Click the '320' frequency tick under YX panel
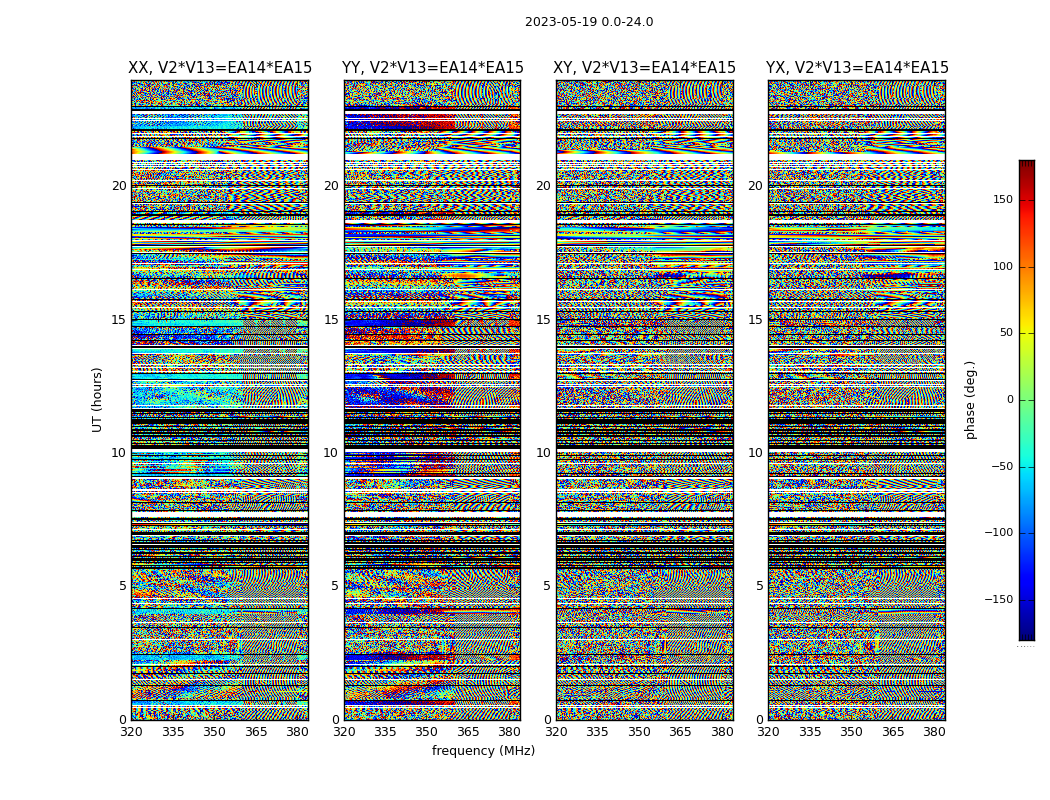Image resolution: width=1050 pixels, height=800 pixels. [769, 732]
